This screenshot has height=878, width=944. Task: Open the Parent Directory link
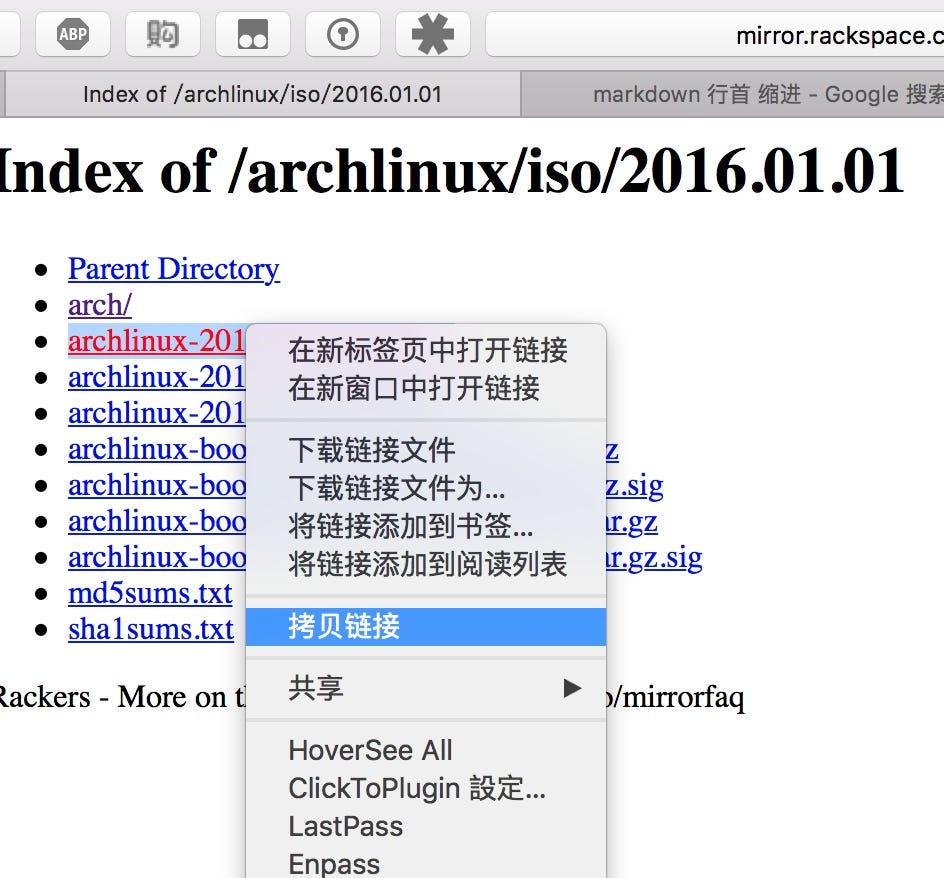click(173, 269)
